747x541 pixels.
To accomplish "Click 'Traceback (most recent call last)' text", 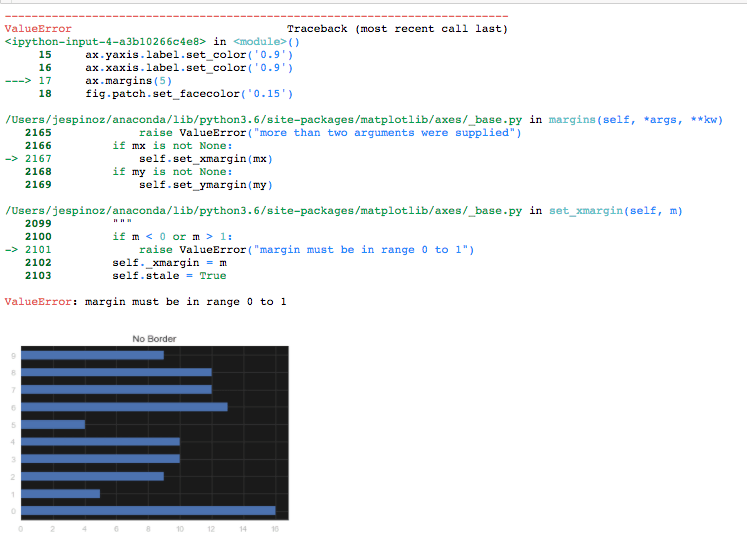I will pos(396,29).
